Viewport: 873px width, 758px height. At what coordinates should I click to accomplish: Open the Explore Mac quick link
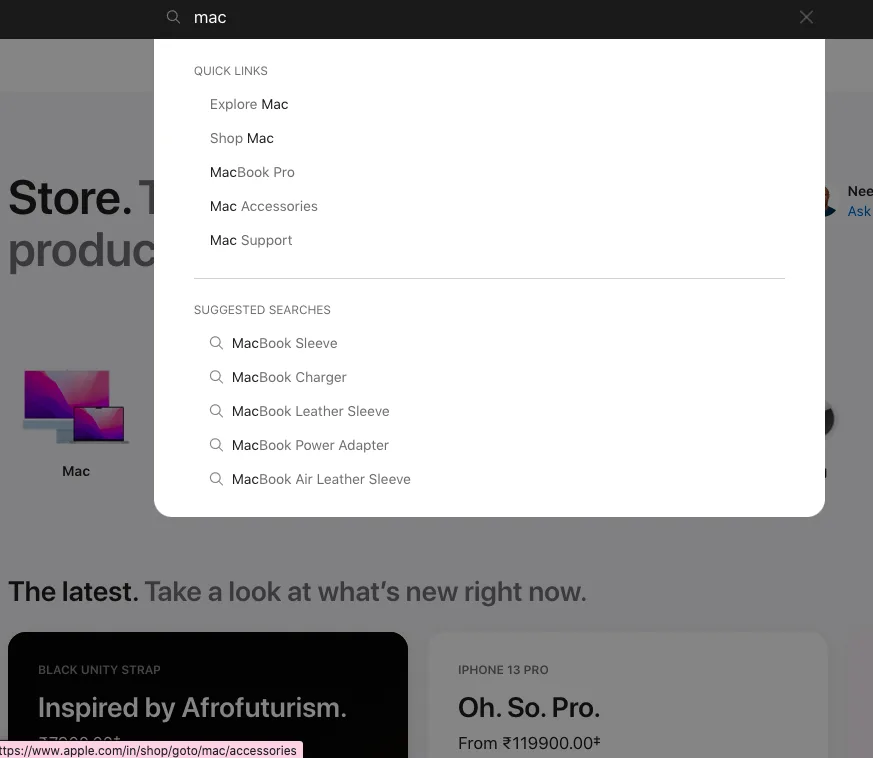pos(249,104)
